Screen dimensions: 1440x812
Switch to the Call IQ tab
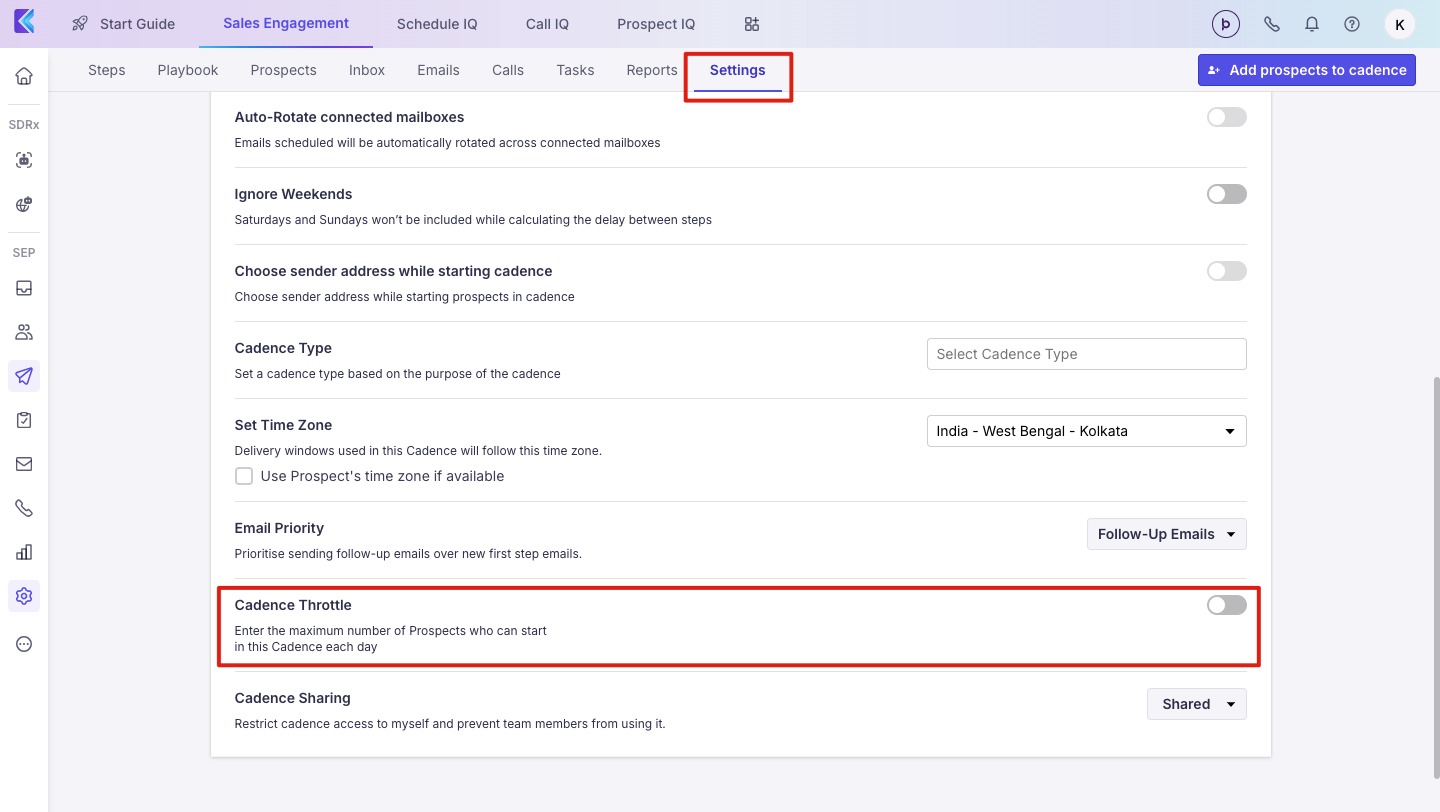pos(547,24)
